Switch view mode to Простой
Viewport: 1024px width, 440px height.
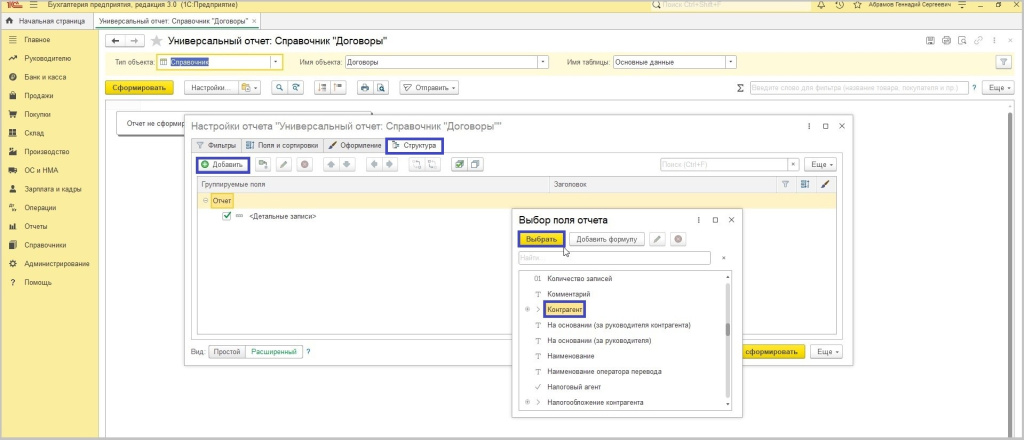226,352
